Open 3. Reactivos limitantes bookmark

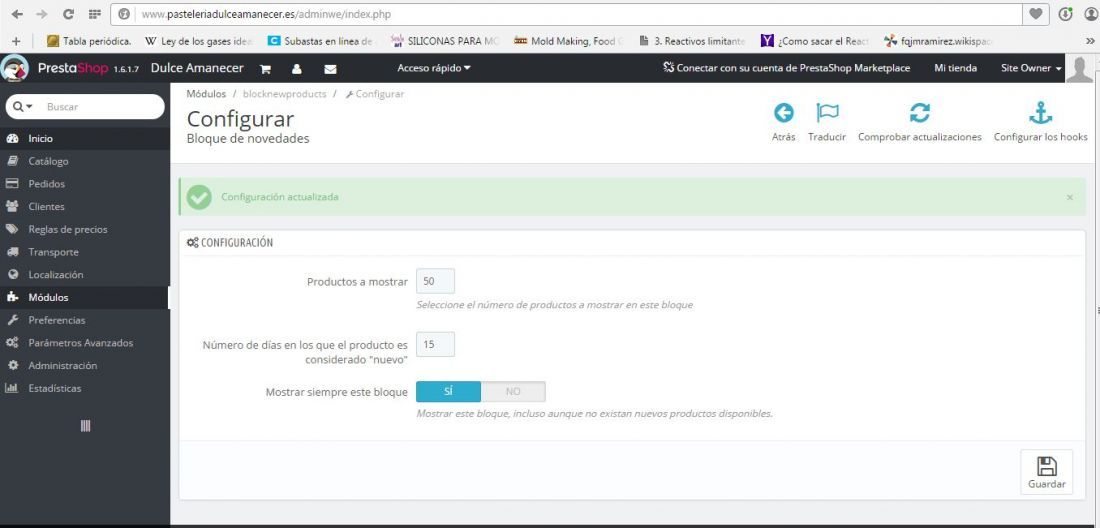(x=692, y=41)
